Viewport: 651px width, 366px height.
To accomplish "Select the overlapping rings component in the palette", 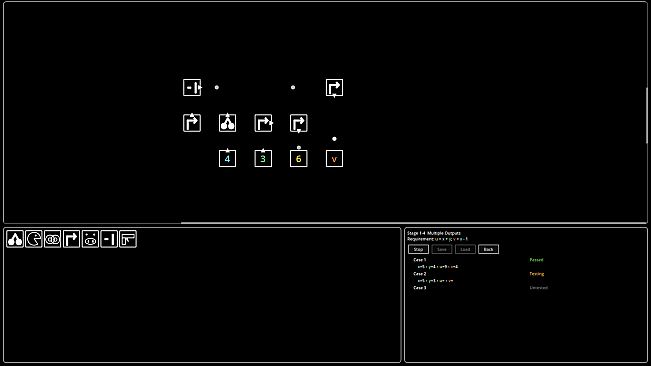I will tap(52, 239).
